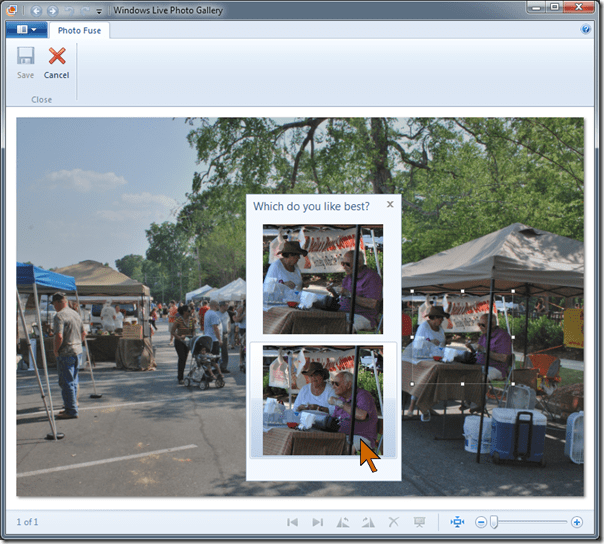The height and width of the screenshot is (544, 604).
Task: Click the '1 of 1' photo counter
Action: (x=27, y=522)
